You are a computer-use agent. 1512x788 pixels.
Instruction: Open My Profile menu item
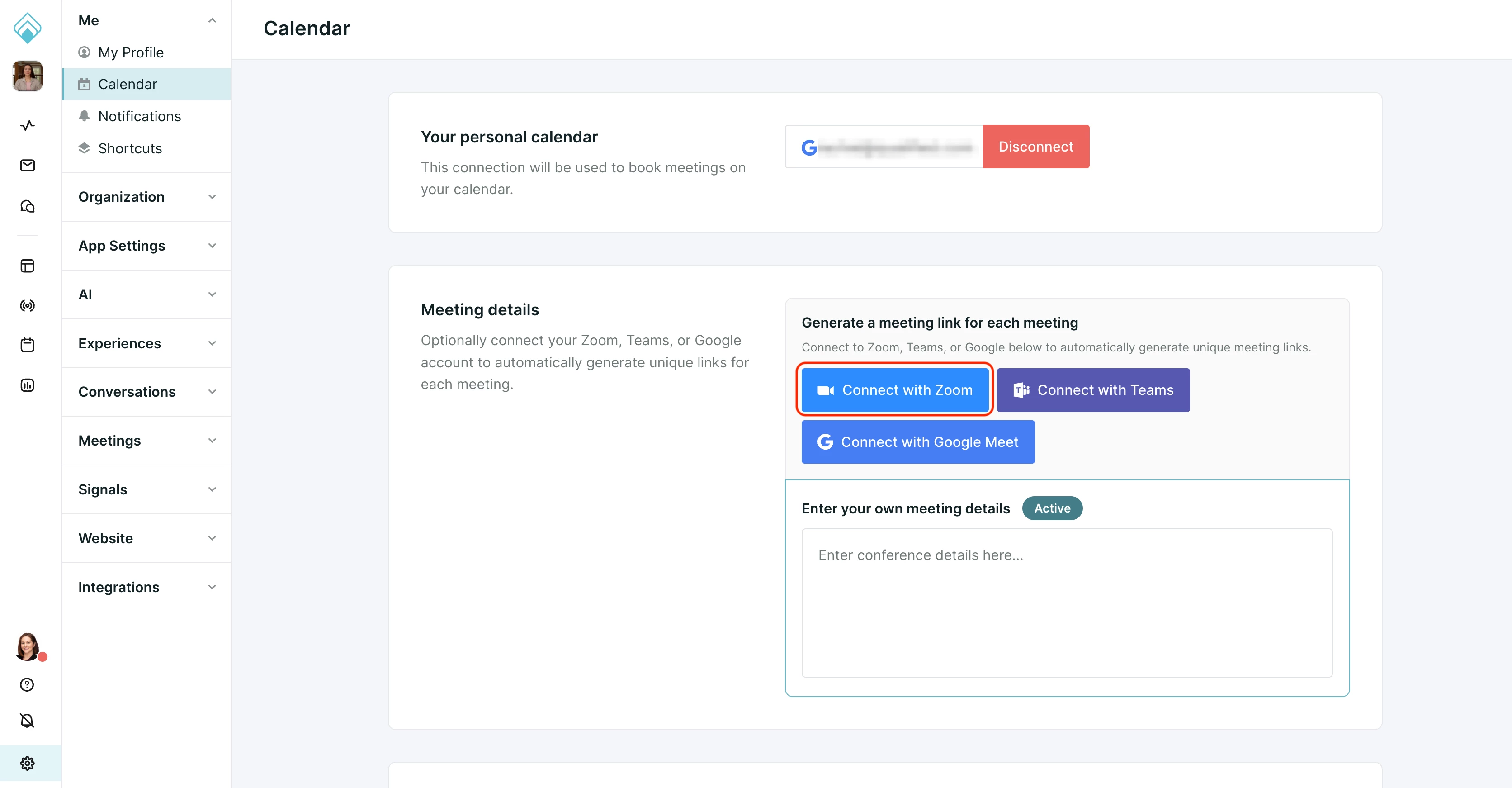[130, 52]
